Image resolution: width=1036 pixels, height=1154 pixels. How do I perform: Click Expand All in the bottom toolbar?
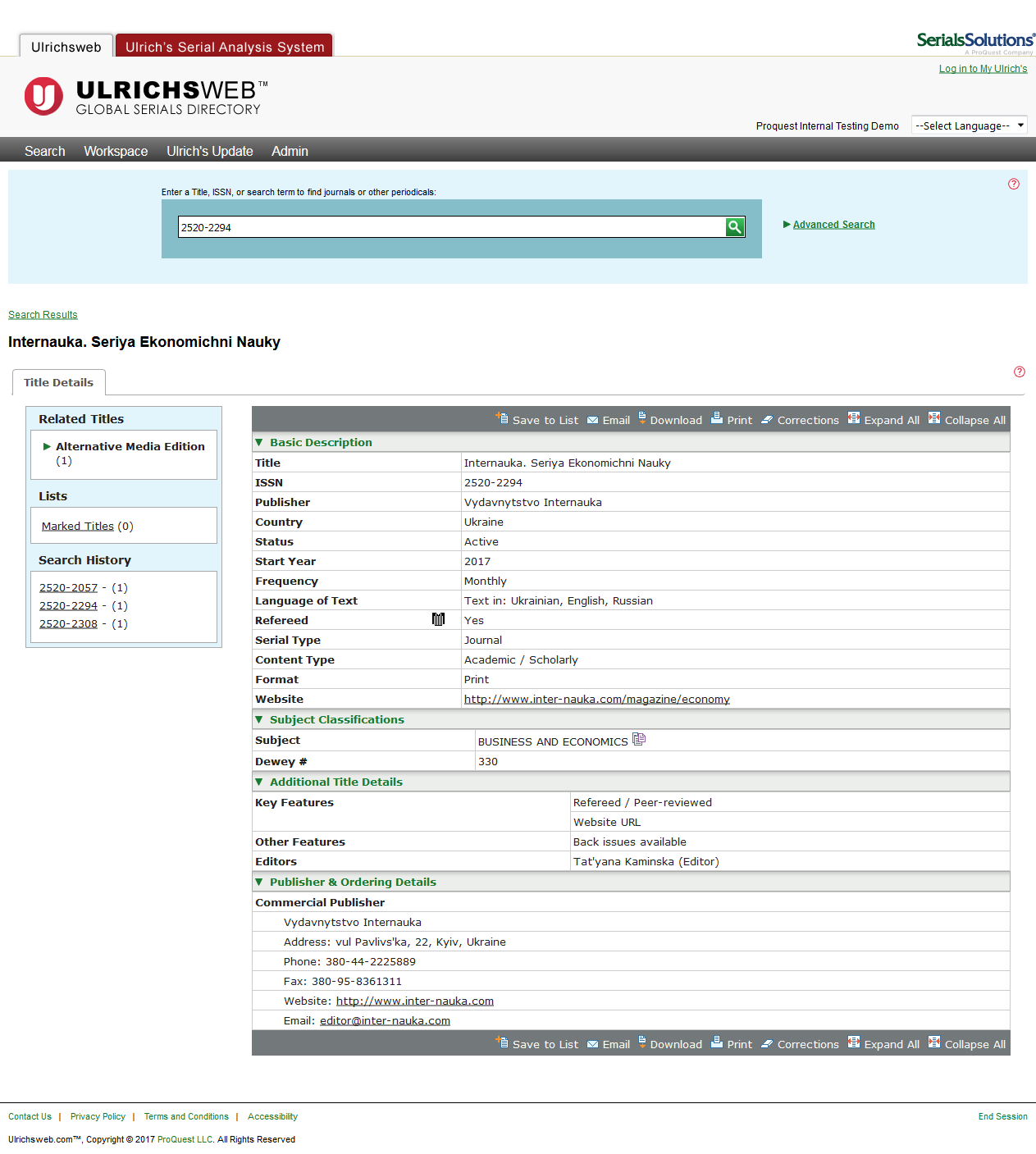[x=883, y=1043]
